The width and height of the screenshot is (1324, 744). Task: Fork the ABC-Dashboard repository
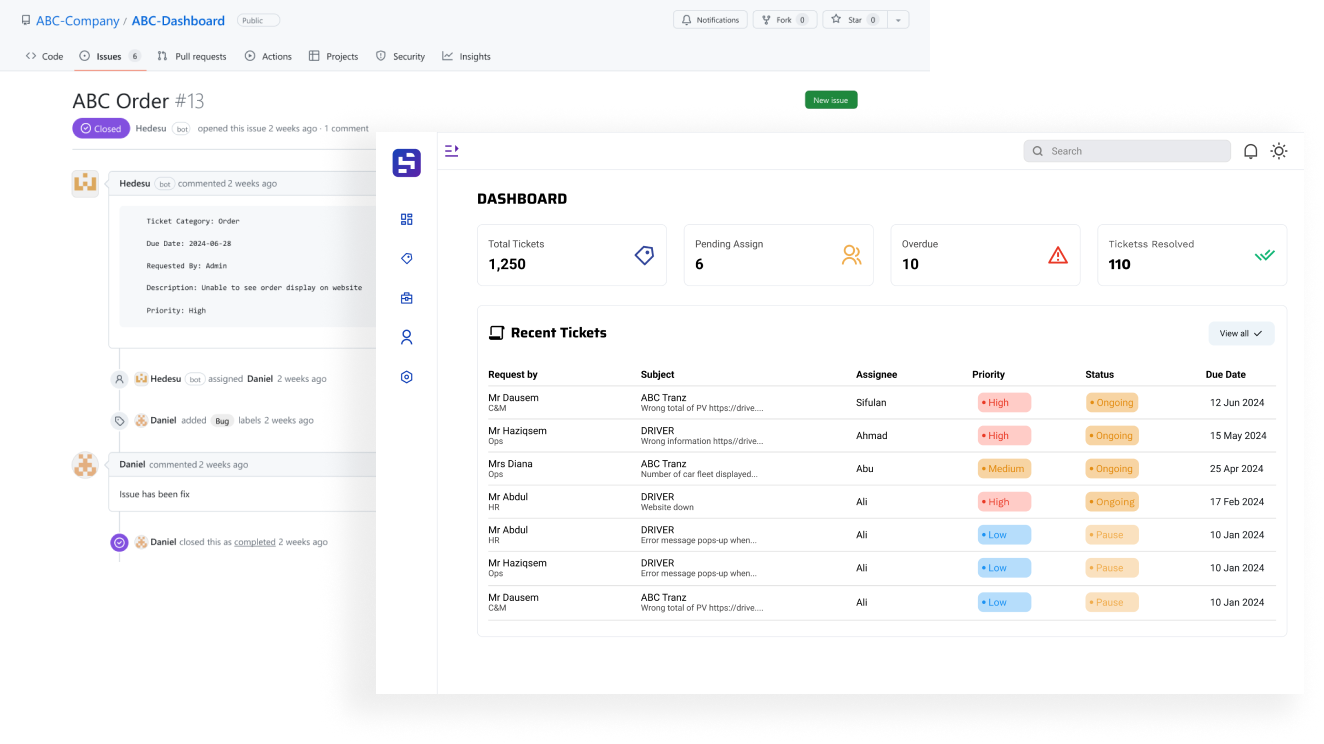coord(785,20)
